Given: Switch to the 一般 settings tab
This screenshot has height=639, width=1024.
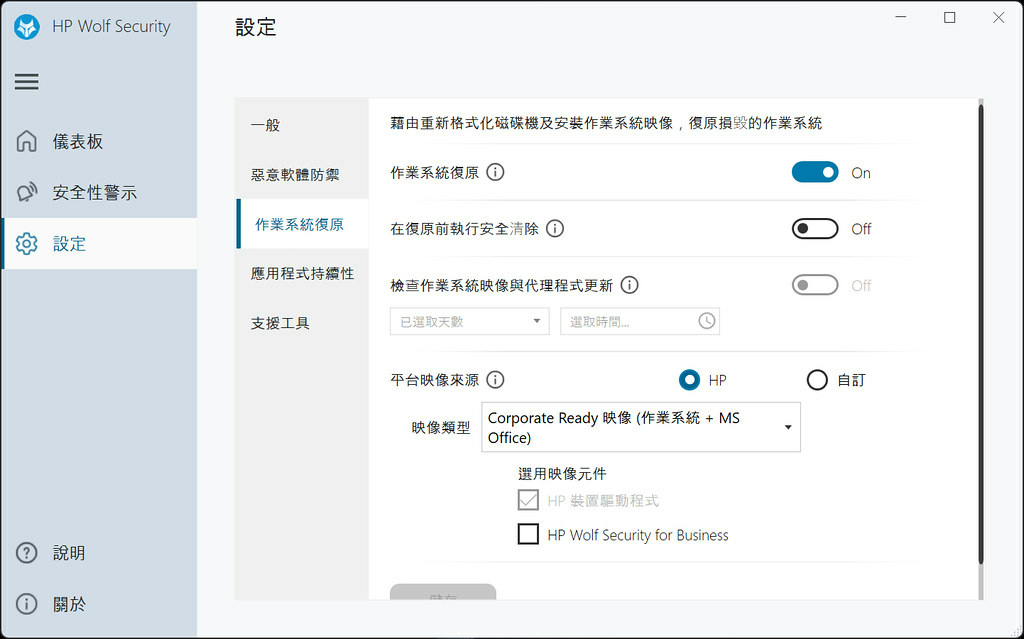Looking at the screenshot, I should 302,125.
